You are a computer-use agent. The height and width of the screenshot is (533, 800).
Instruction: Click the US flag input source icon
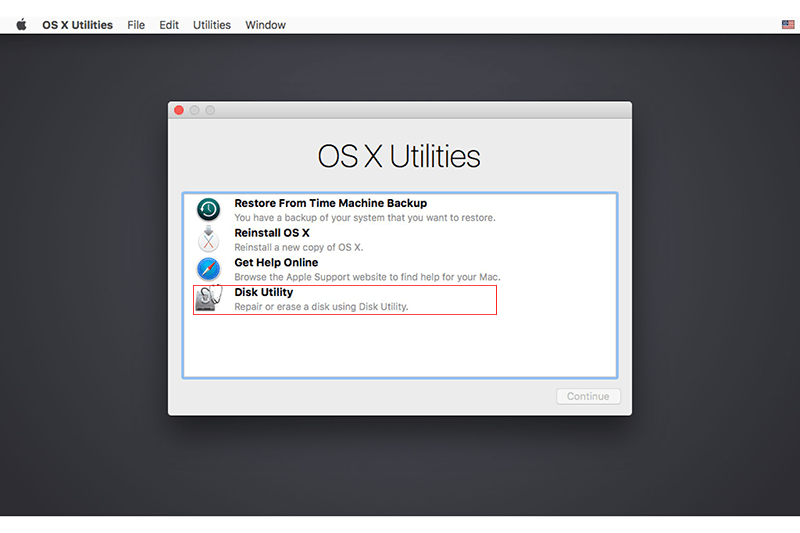(788, 24)
